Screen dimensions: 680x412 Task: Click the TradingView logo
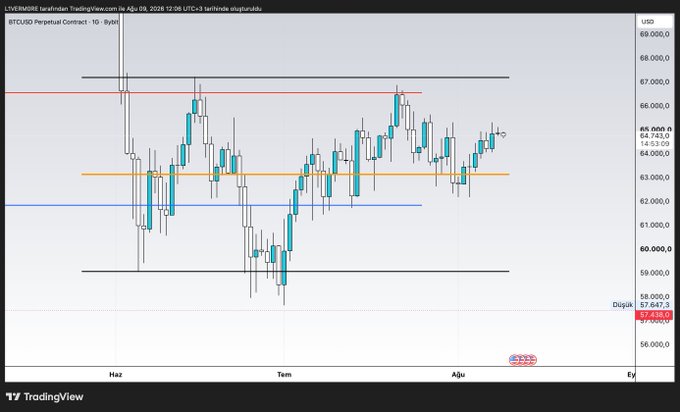(x=44, y=396)
